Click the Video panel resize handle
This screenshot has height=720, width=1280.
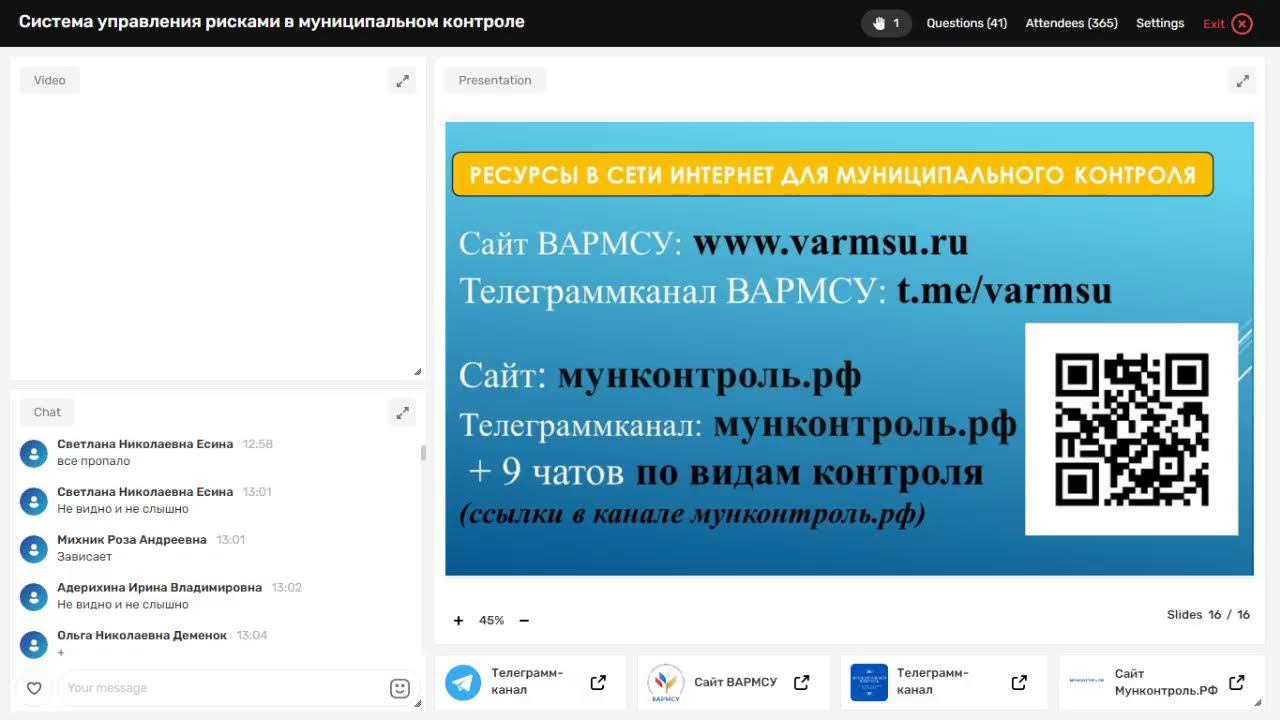pyautogui.click(x=417, y=371)
